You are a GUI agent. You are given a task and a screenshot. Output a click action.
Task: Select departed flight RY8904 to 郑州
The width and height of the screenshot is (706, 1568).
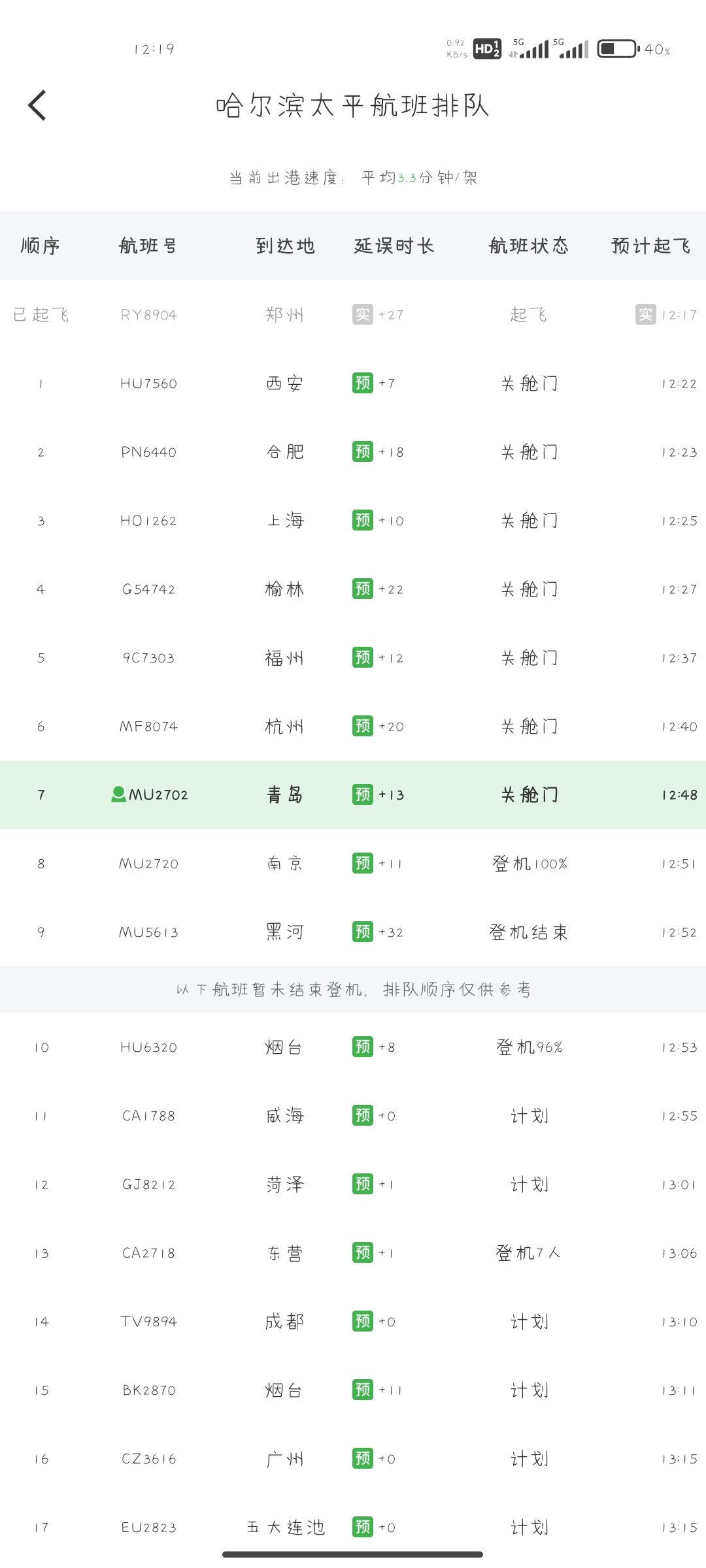tap(353, 315)
